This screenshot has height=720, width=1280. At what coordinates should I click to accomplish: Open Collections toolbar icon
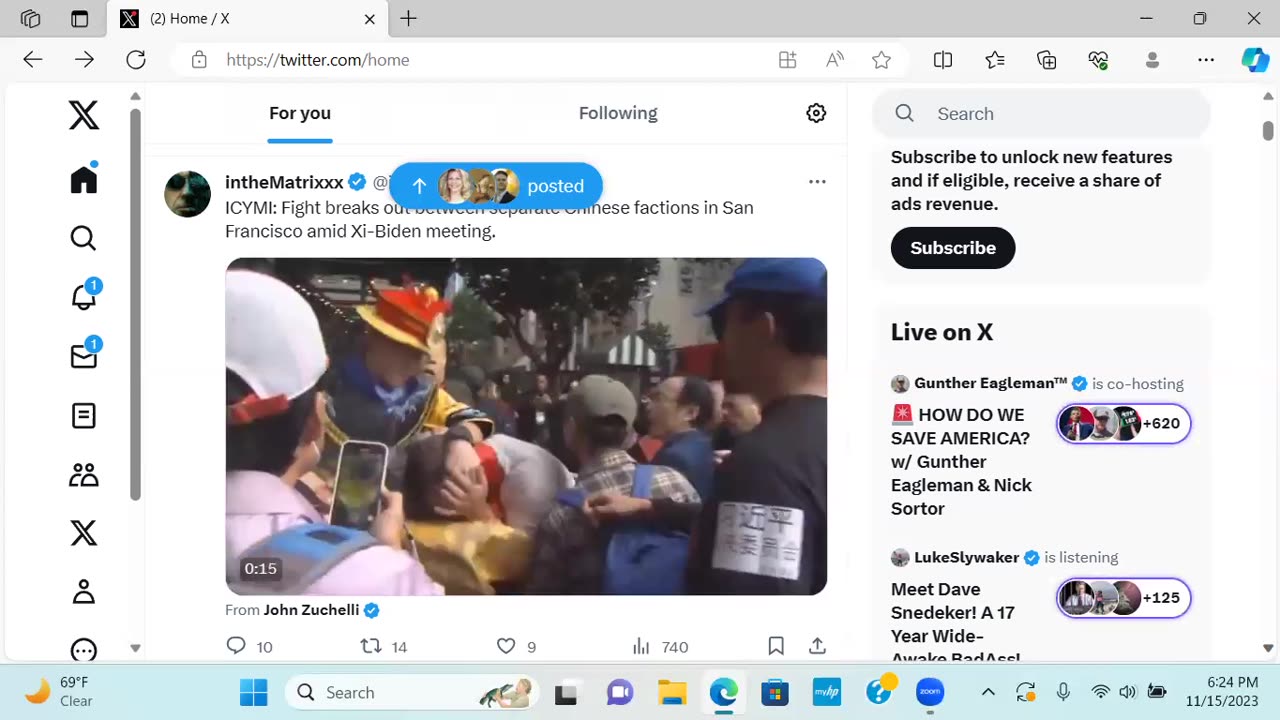(1047, 60)
